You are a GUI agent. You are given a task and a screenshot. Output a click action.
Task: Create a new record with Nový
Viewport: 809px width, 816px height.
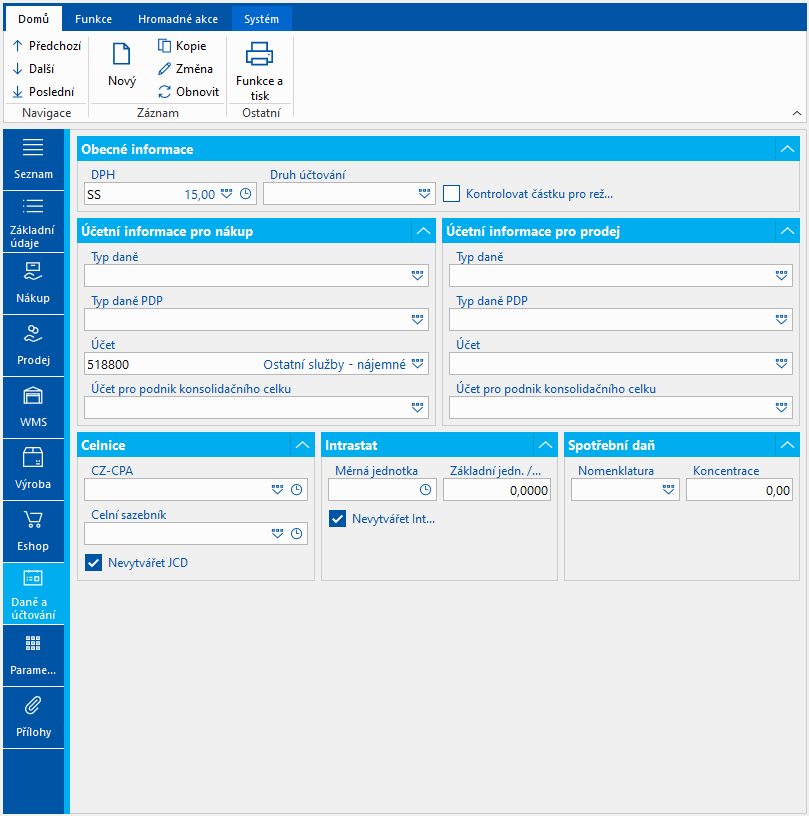(x=122, y=65)
